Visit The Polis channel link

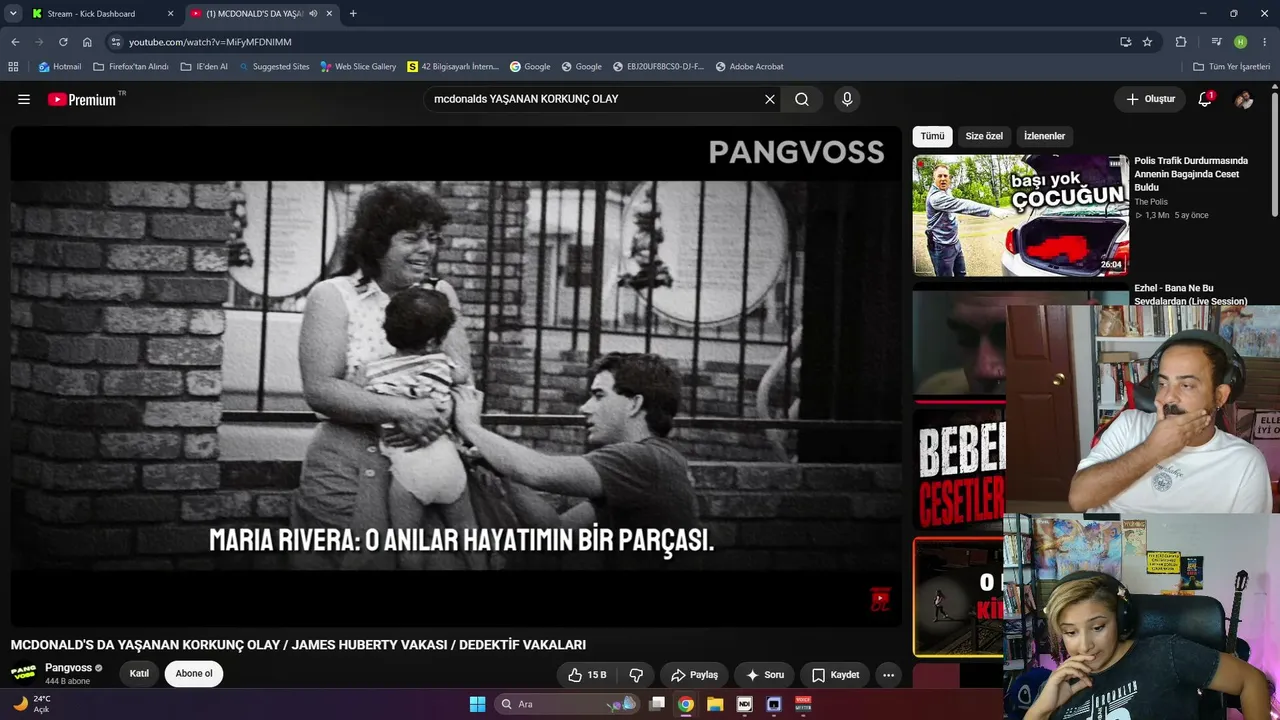pos(1151,202)
